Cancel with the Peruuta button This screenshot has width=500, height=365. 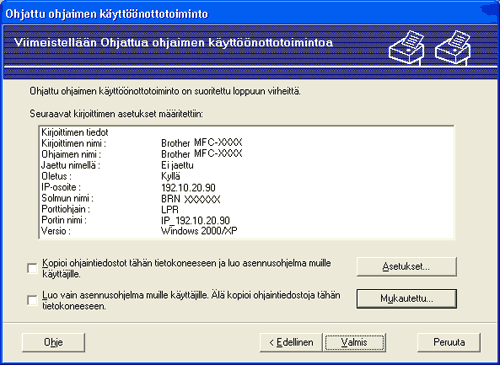pyautogui.click(x=449, y=342)
